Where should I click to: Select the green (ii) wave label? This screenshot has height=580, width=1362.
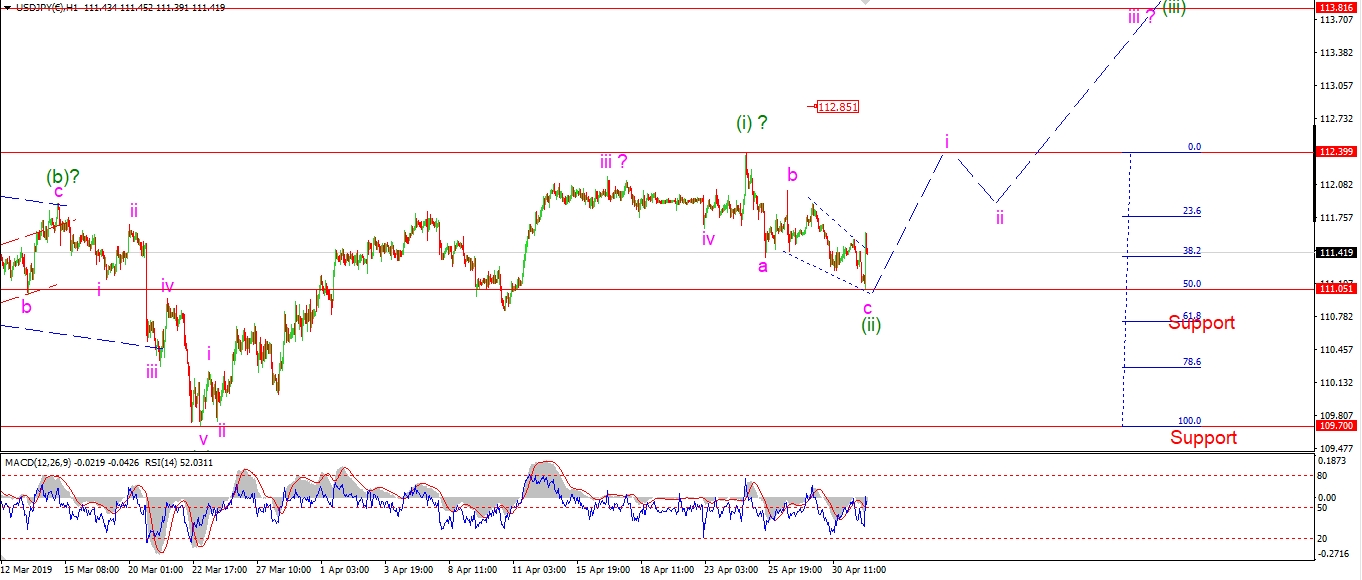pyautogui.click(x=871, y=324)
